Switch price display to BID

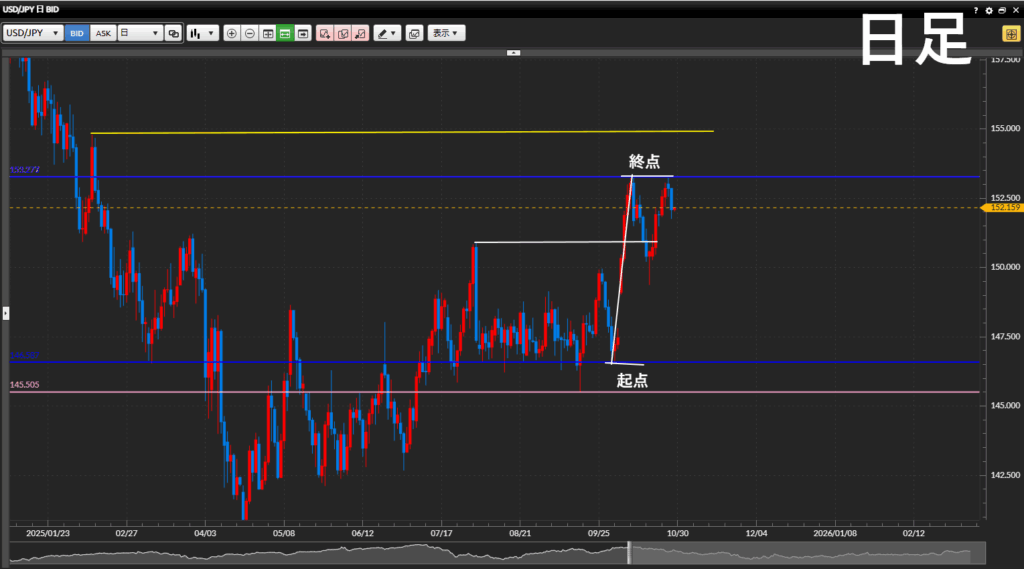pyautogui.click(x=77, y=33)
